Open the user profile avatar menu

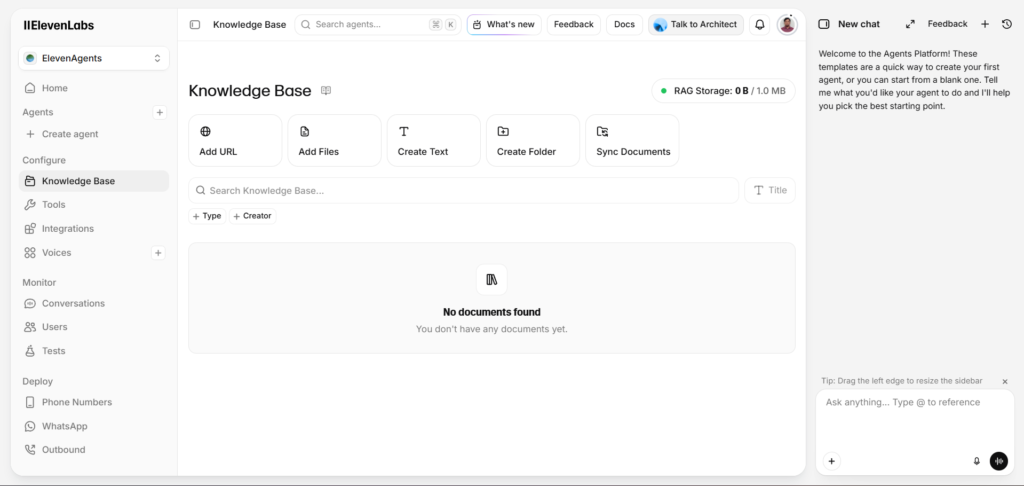coord(787,25)
